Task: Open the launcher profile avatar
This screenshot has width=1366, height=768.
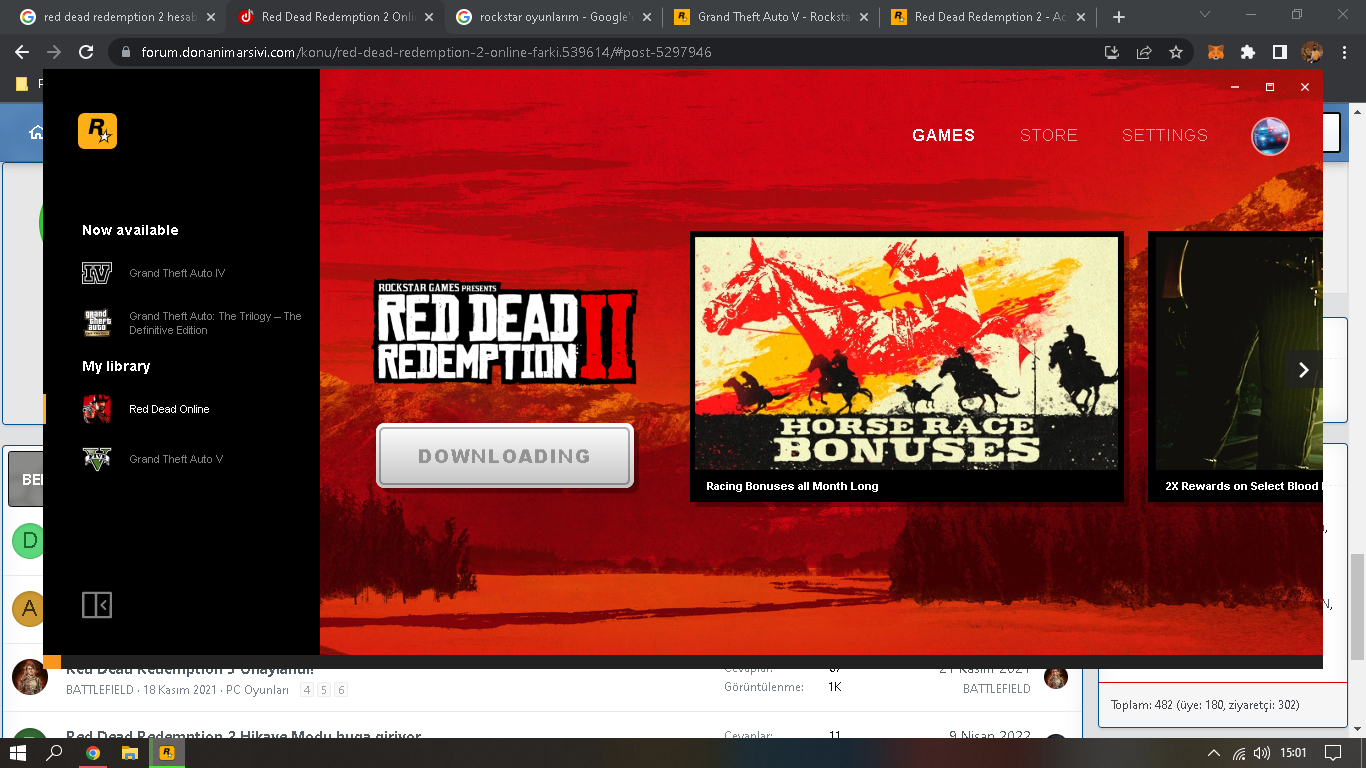Action: coord(1270,136)
